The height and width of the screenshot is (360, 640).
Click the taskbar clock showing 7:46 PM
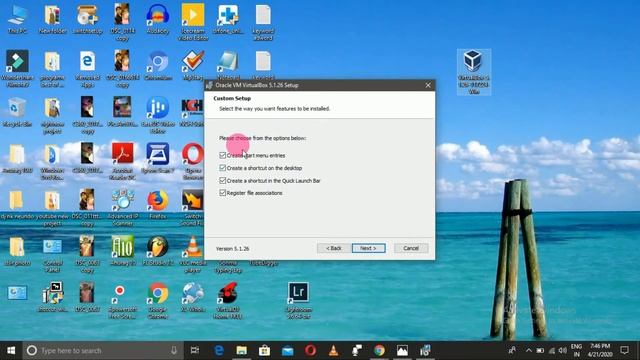(599, 350)
